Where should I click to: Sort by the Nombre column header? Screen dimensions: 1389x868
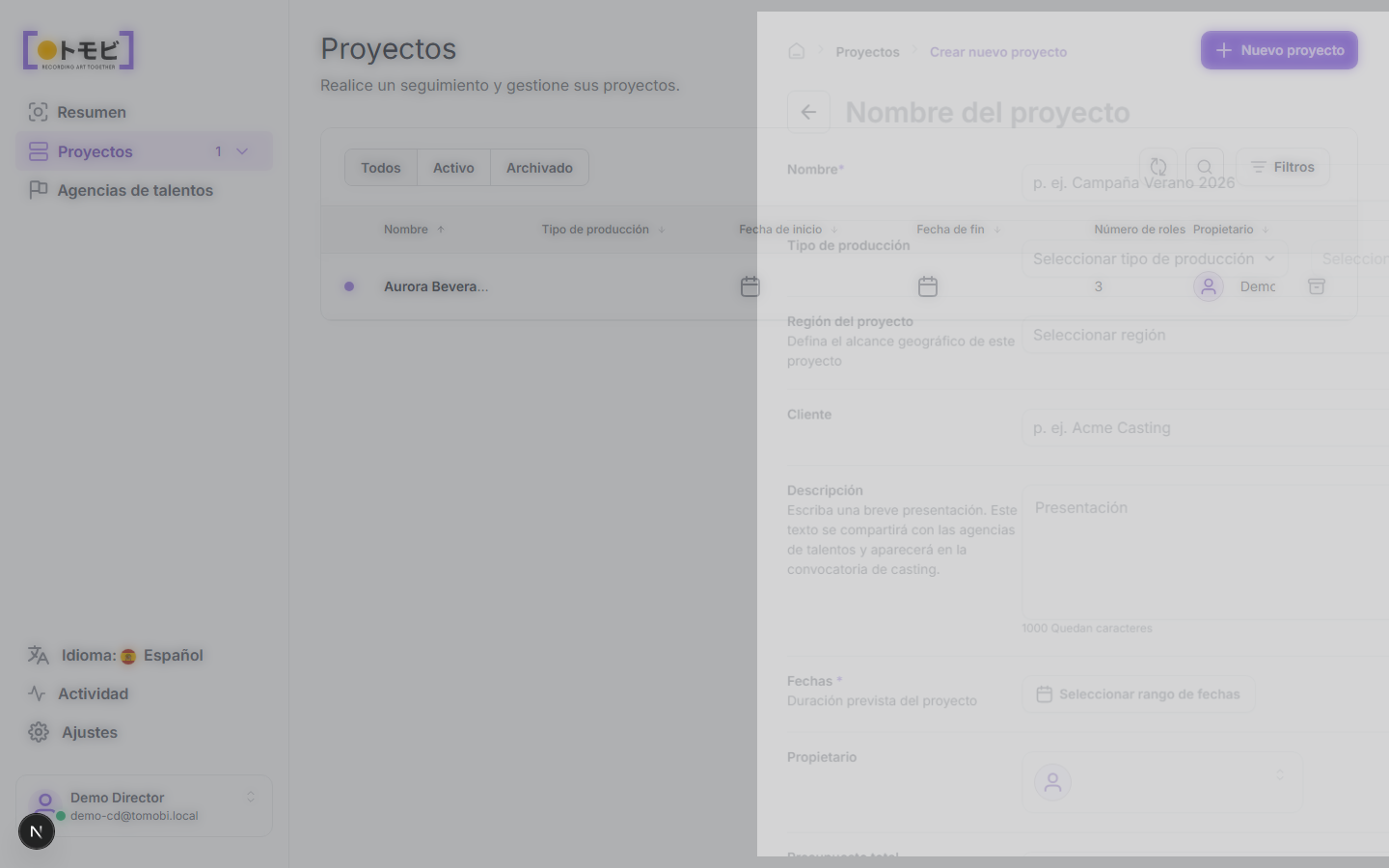(414, 230)
